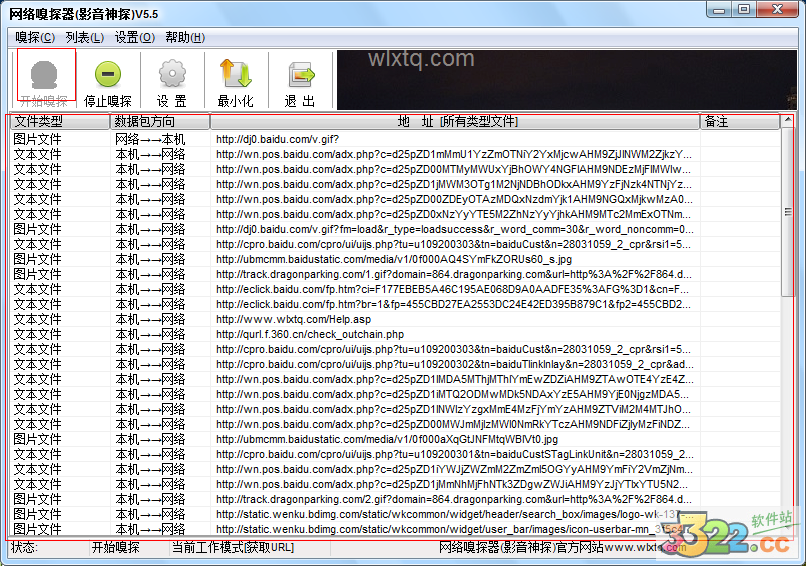Click the 地址 [所有类型文件] column header

[455, 122]
